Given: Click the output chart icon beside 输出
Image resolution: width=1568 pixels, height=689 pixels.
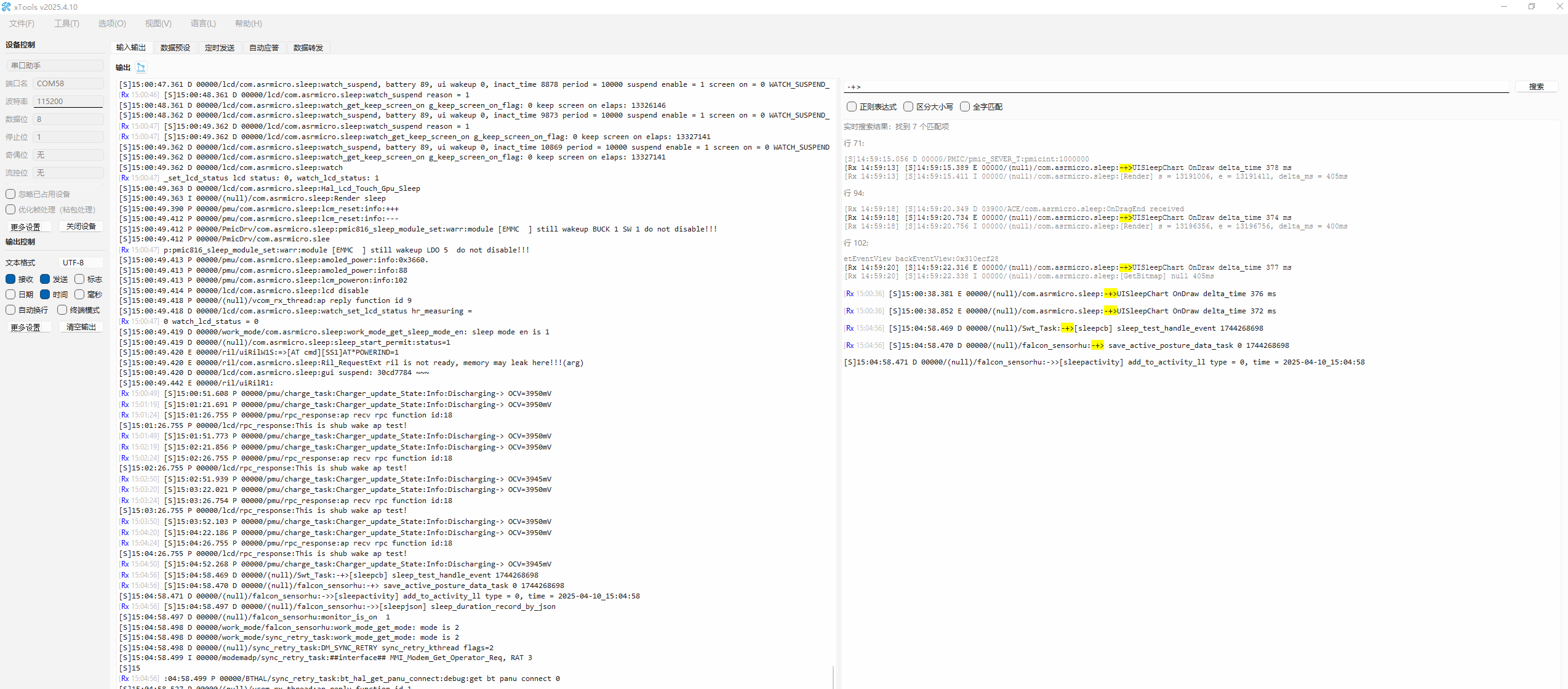Looking at the screenshot, I should (141, 67).
